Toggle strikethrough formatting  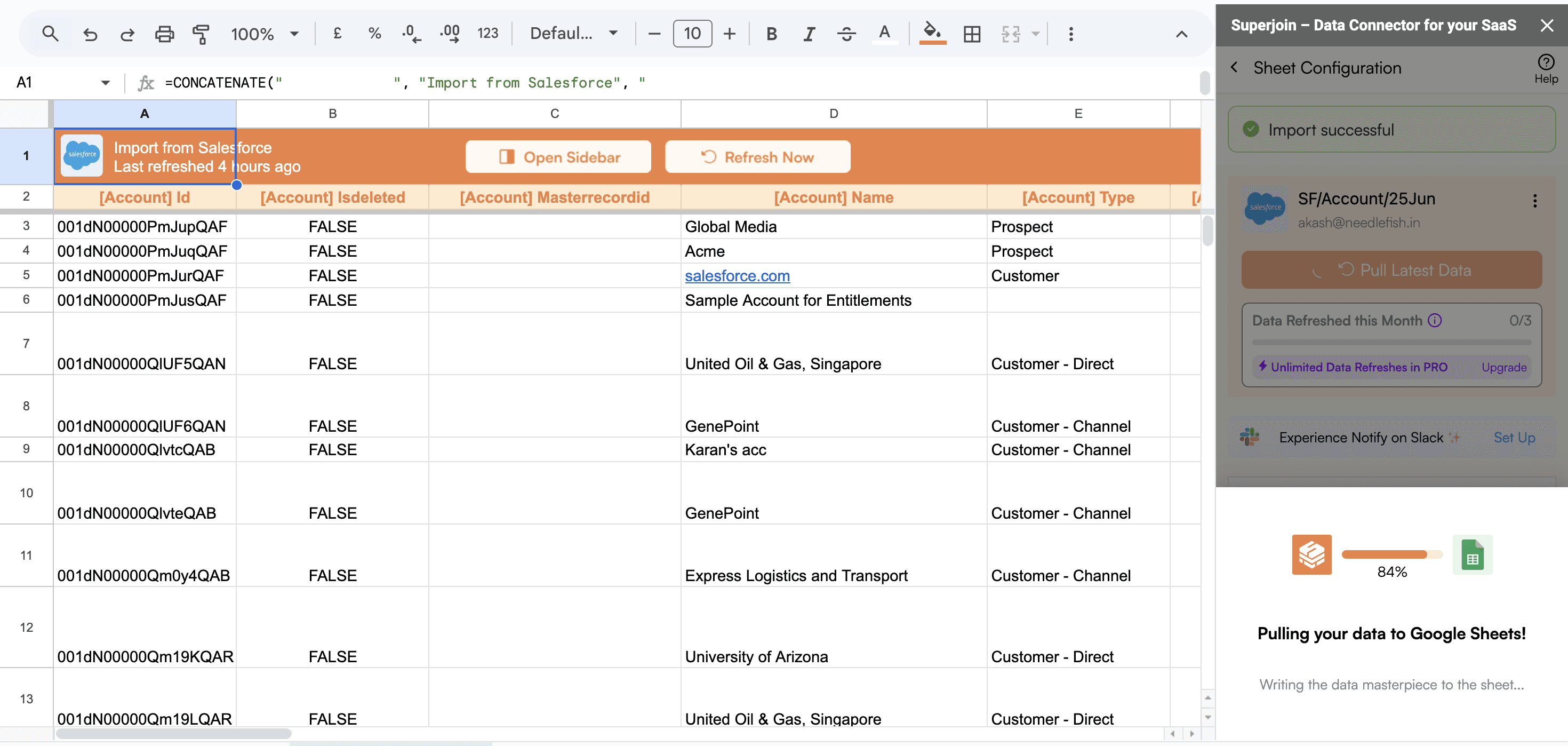tap(847, 34)
